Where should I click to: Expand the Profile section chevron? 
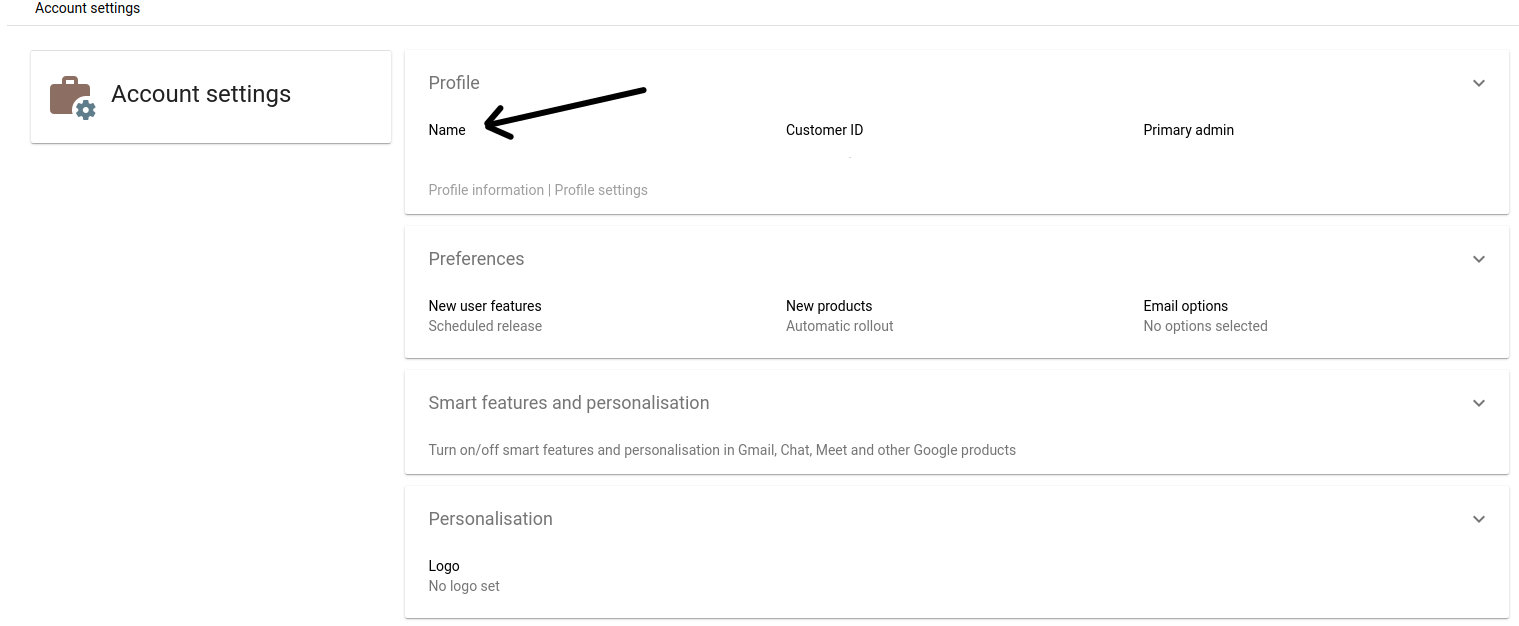(1479, 83)
